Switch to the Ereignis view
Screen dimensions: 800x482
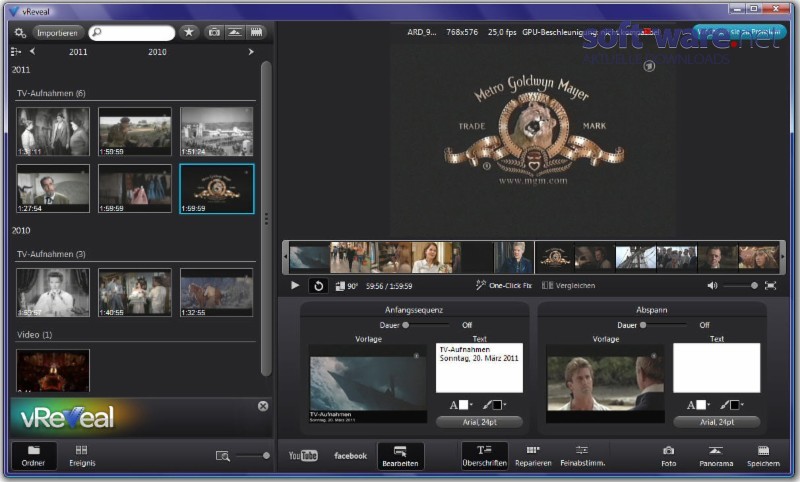[82, 455]
